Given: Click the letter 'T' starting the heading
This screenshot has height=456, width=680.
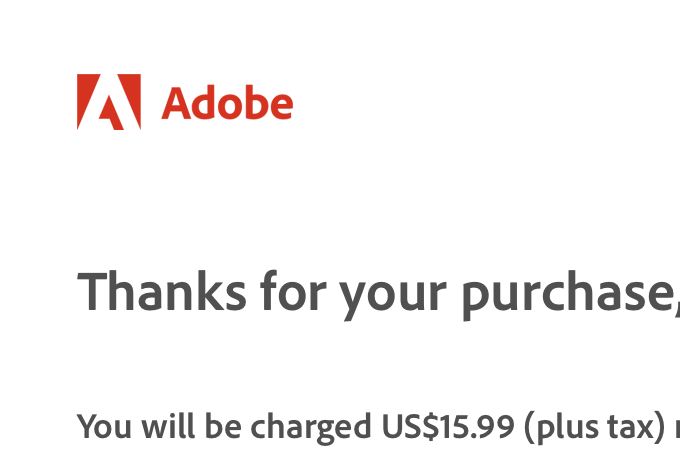Looking at the screenshot, I should click(x=92, y=291).
